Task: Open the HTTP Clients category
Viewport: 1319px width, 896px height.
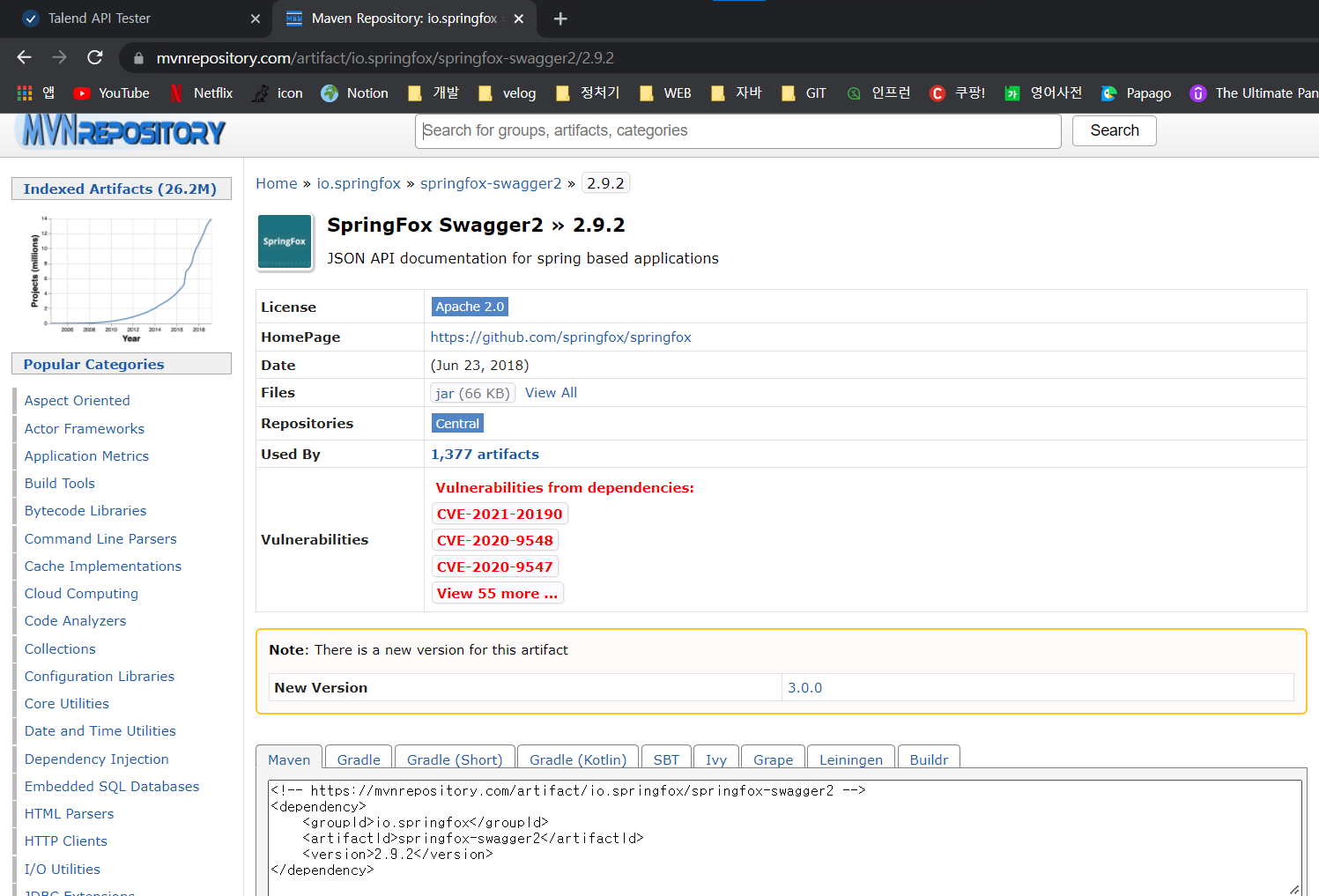Action: click(66, 840)
